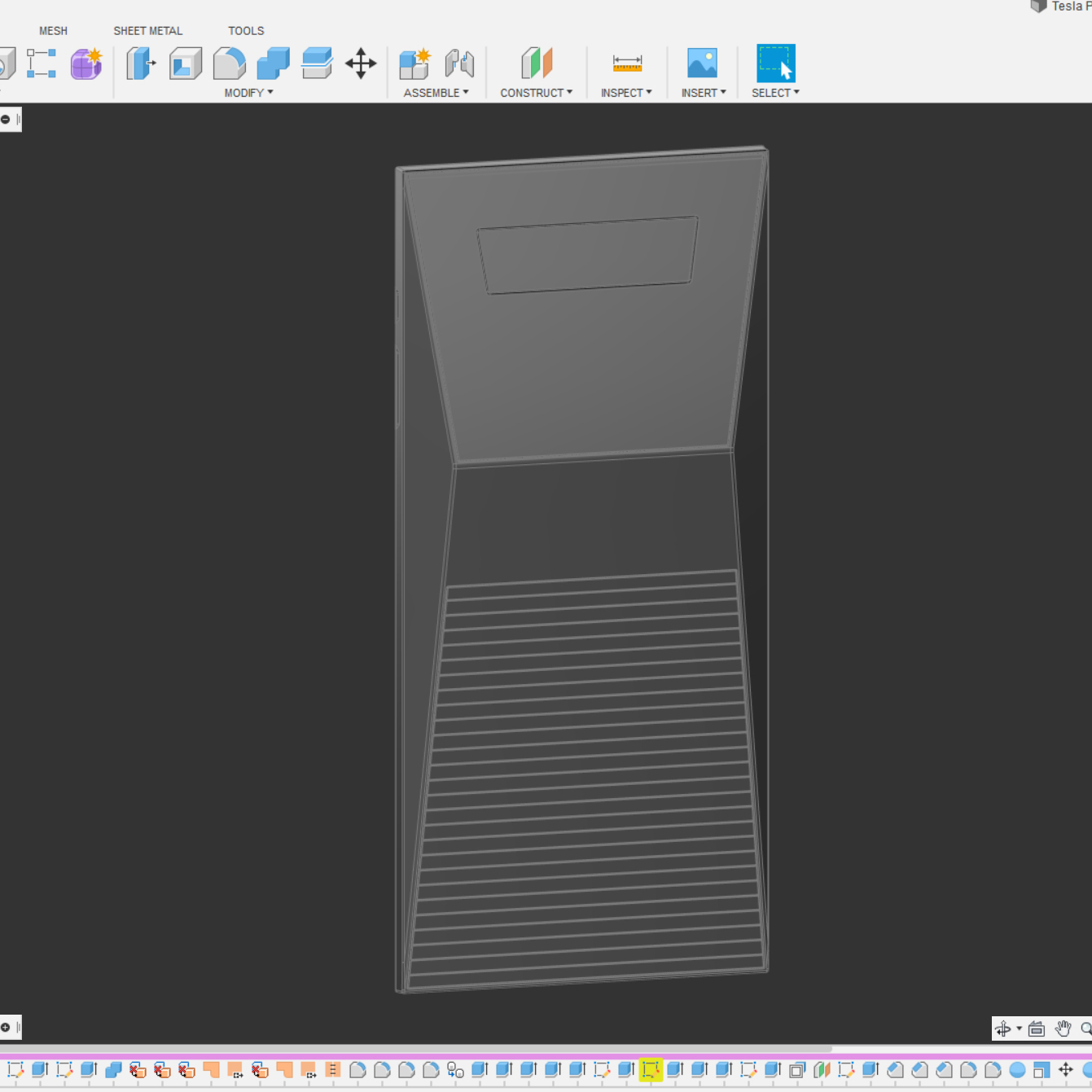Select the Combine bodies tool

click(x=273, y=64)
